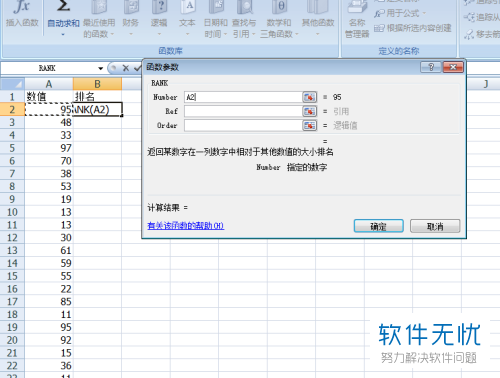Screen dimensions: 500x378
Task: Open the Text (文本) functions list
Action: click(x=187, y=18)
